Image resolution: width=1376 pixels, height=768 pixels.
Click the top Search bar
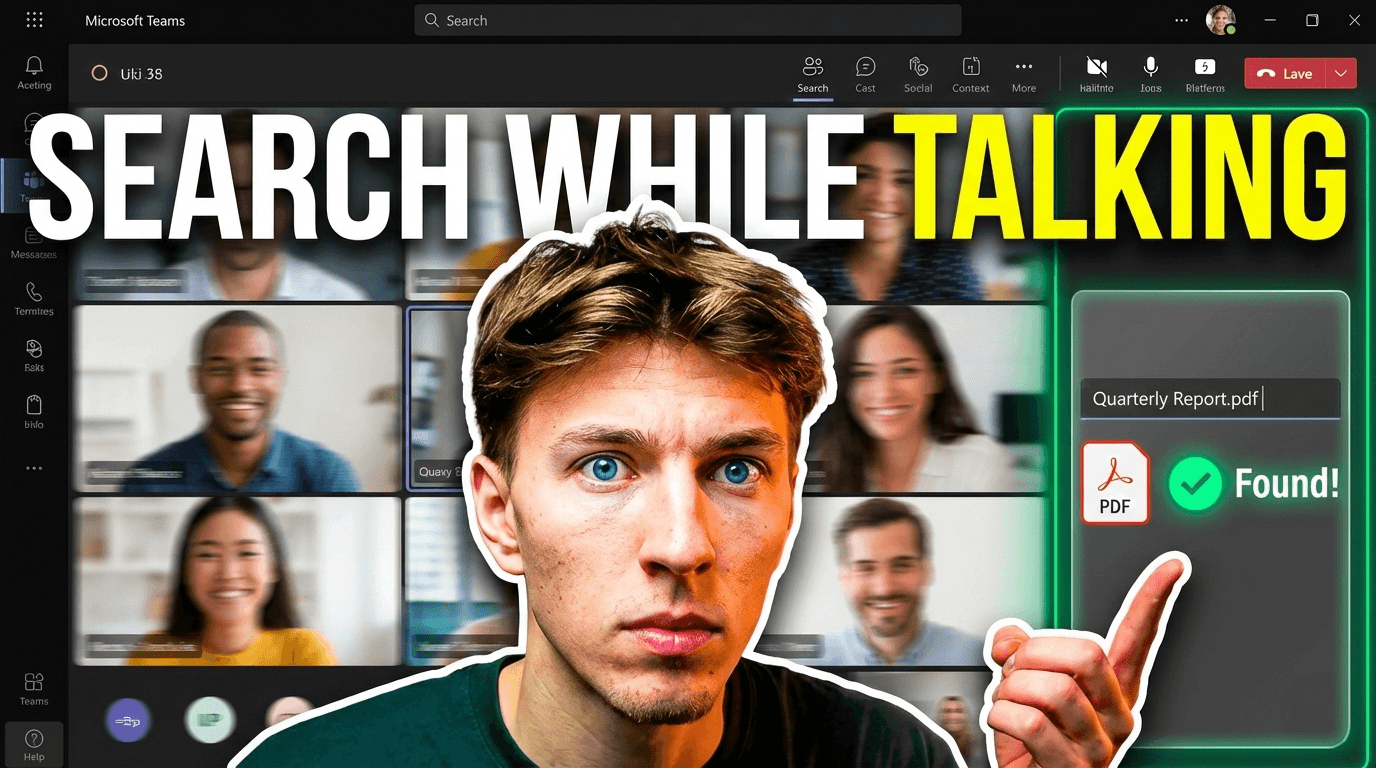[688, 20]
